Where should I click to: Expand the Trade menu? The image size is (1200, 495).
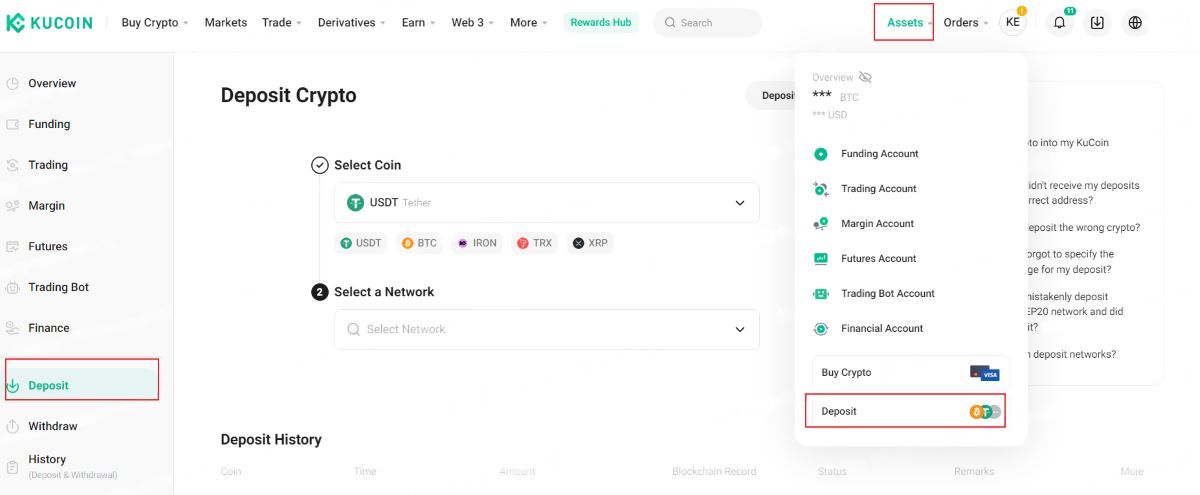tap(283, 22)
